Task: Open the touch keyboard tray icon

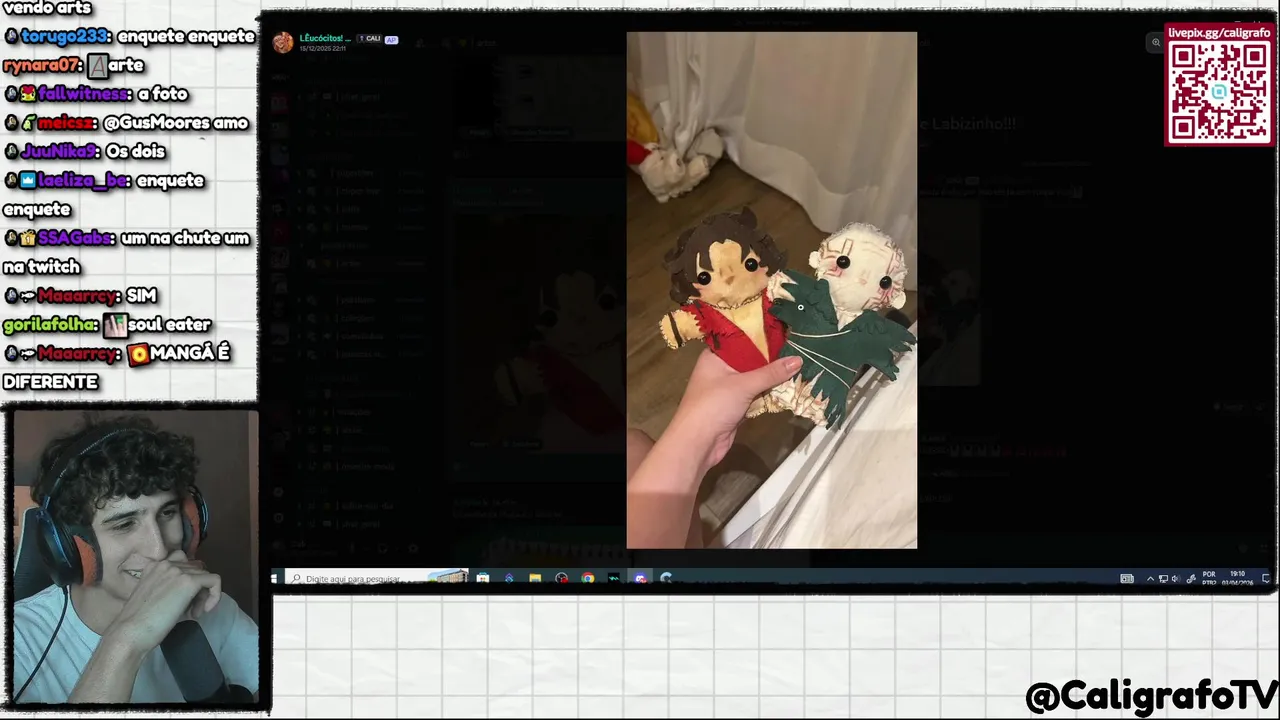Action: 1127,578
